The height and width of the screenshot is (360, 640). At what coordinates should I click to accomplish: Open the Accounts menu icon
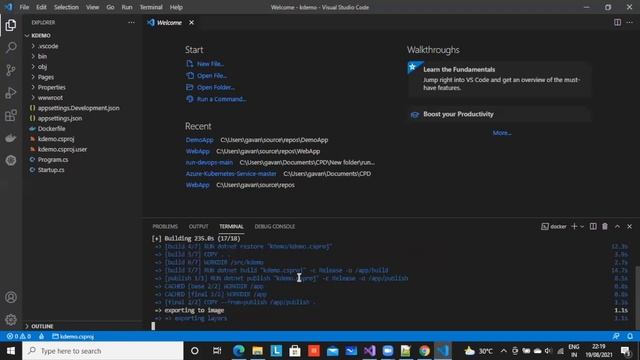(11, 297)
